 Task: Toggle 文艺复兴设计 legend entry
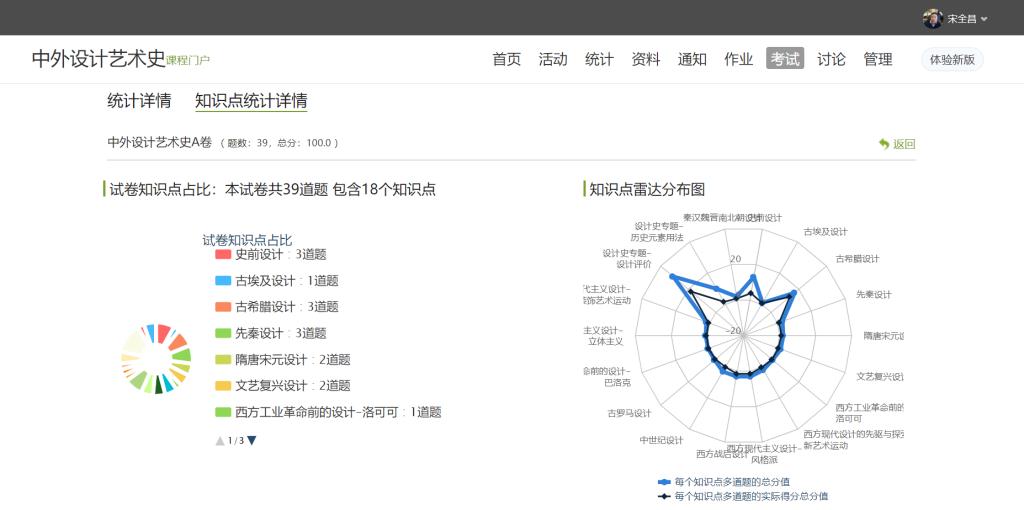[x=270, y=386]
